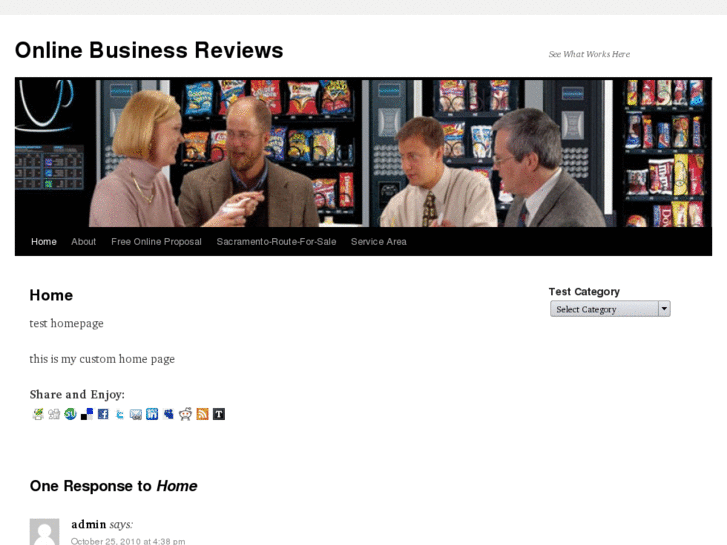Visit the Service Area page
The image size is (727, 545).
coord(379,242)
